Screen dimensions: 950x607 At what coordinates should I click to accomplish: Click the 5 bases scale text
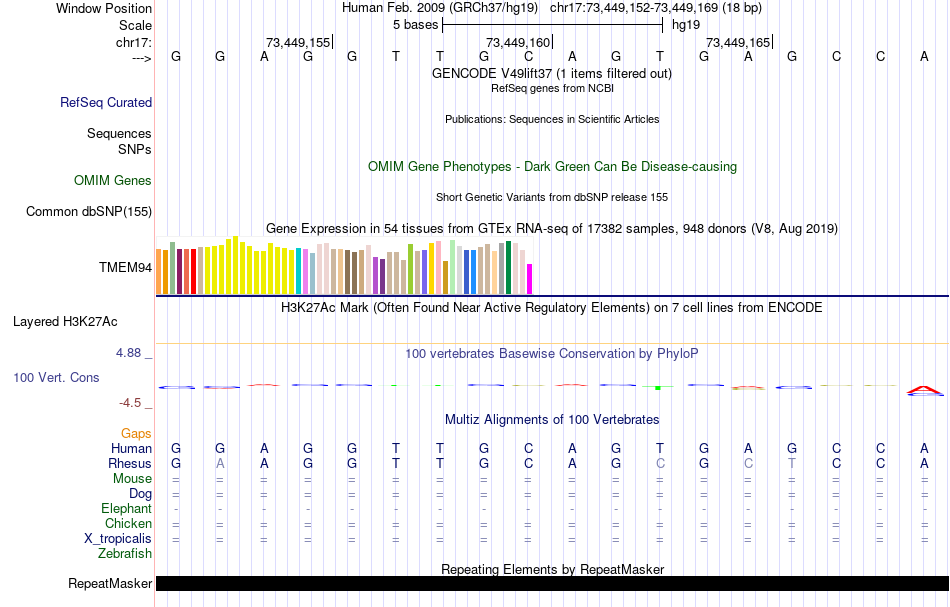pos(416,25)
